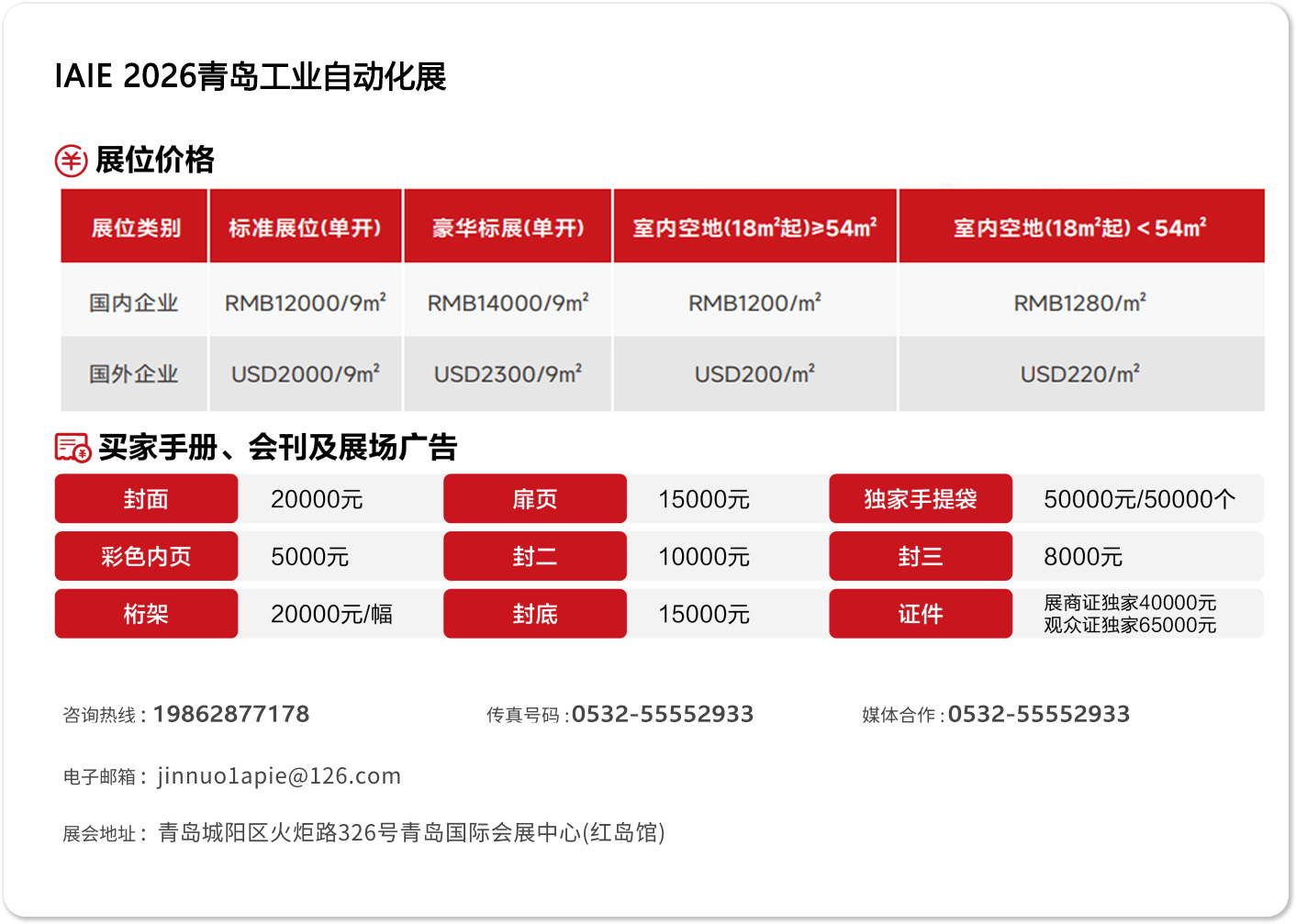
Task: Click the 独家手提袋 red label
Action: tap(920, 499)
